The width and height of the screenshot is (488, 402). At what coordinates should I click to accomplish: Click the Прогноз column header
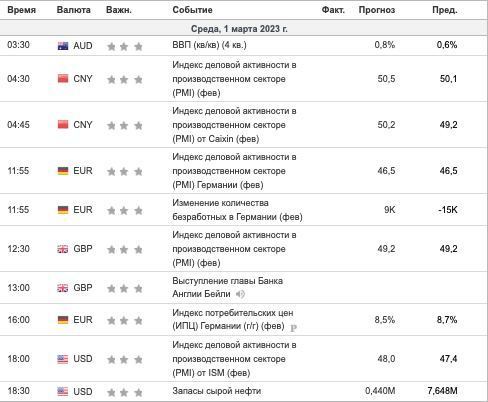377,10
